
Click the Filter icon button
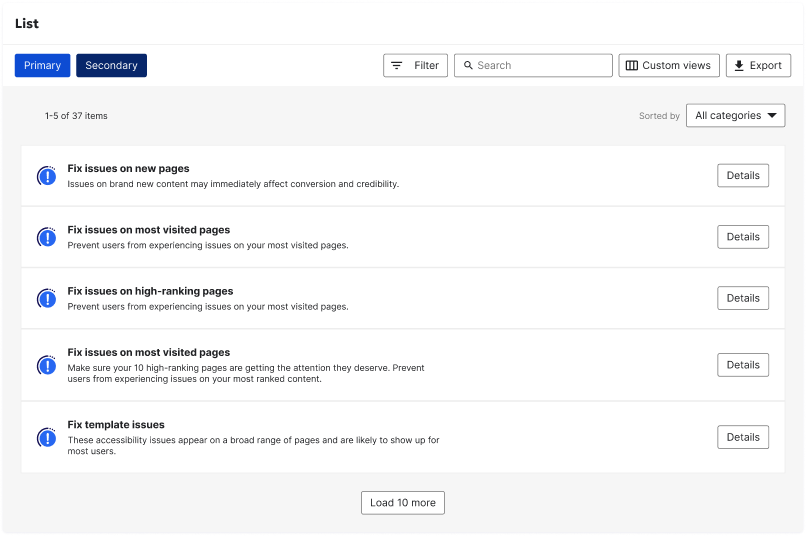[x=397, y=66]
